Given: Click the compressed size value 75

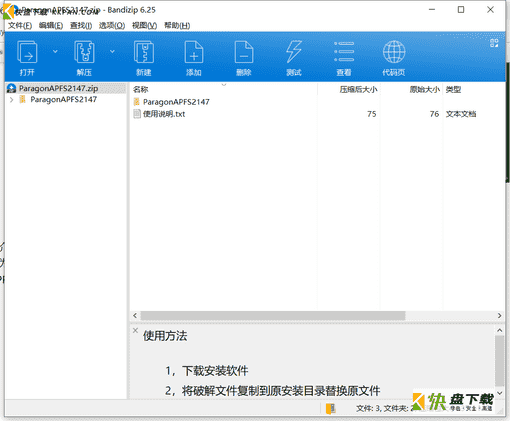Looking at the screenshot, I should click(372, 114).
